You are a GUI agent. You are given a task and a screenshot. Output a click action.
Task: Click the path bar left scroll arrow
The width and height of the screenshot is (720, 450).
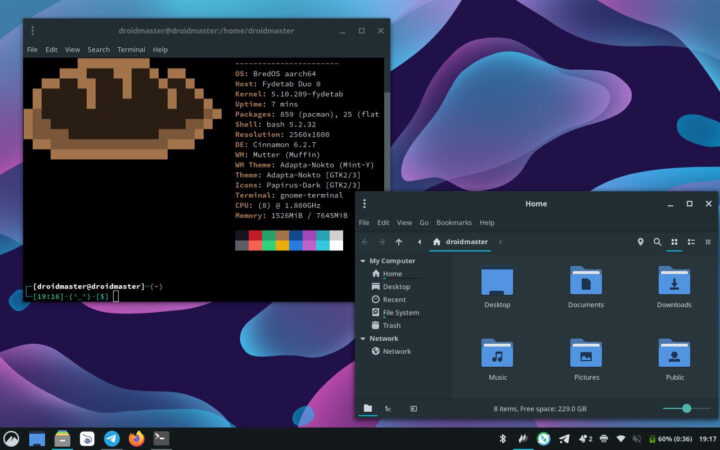(x=419, y=242)
